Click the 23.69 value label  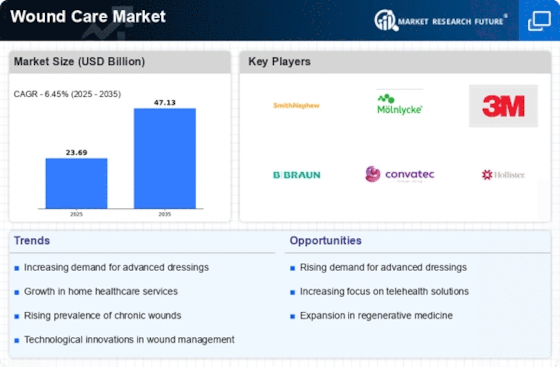pyautogui.click(x=76, y=152)
